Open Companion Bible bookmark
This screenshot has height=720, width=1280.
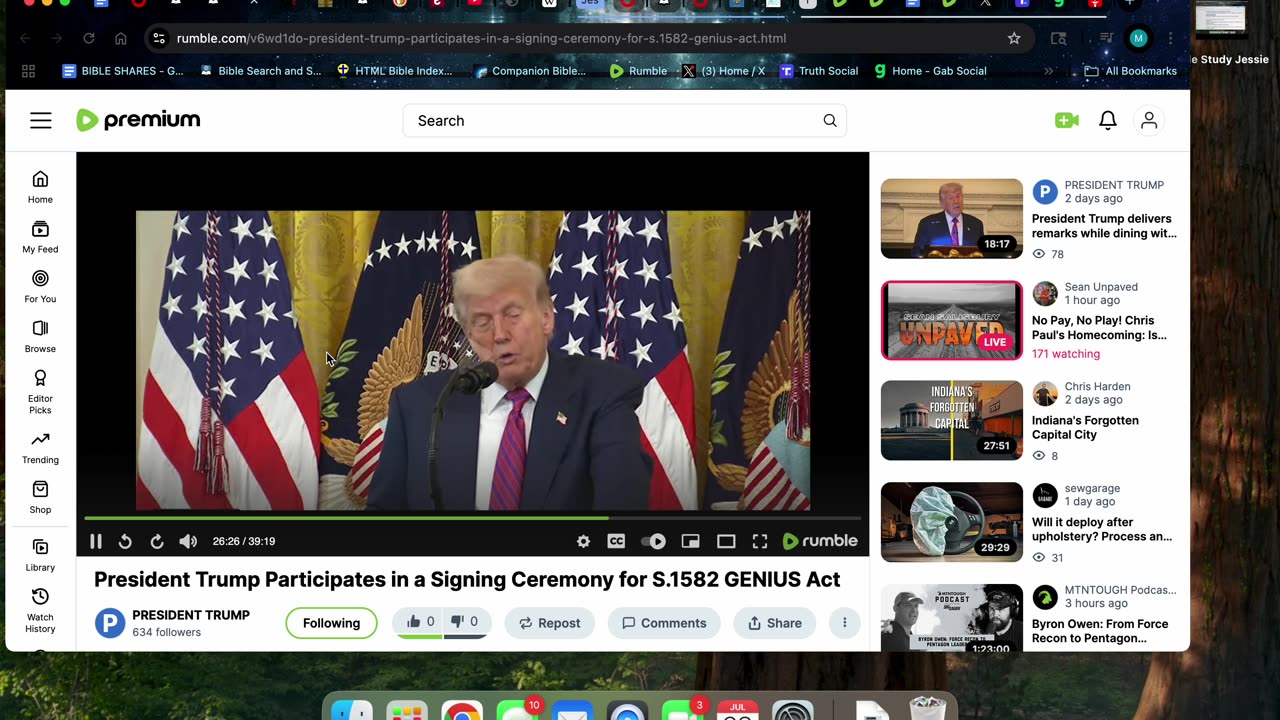[x=530, y=71]
